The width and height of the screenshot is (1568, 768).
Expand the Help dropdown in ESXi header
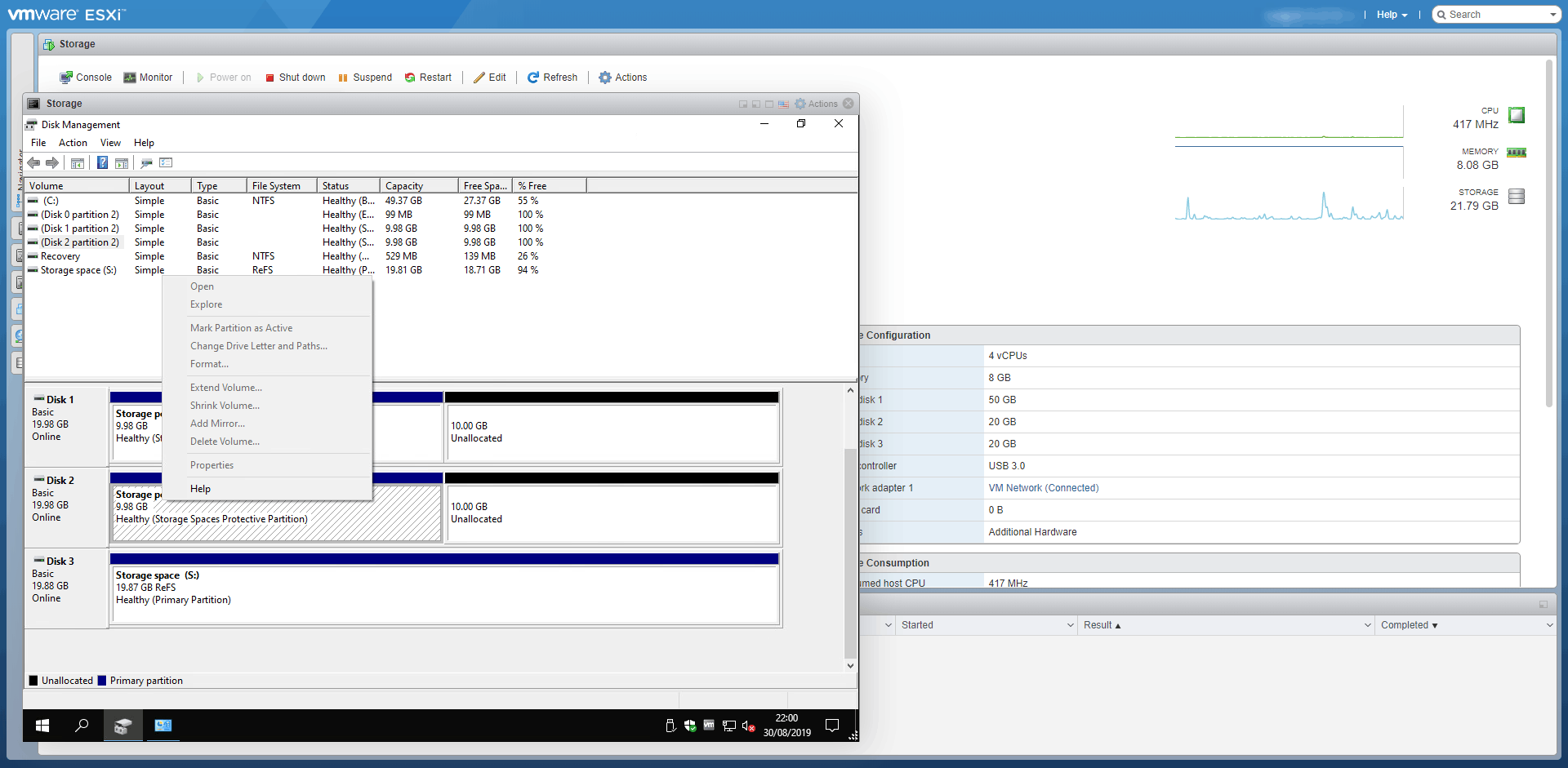(x=1392, y=15)
